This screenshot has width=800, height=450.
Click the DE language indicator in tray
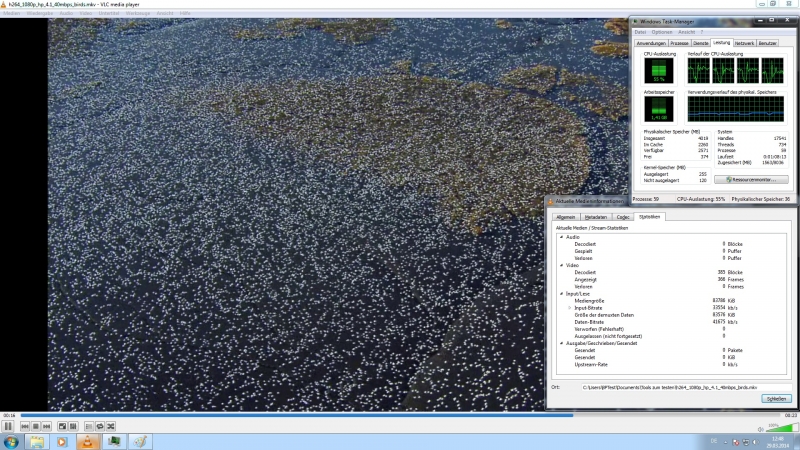[x=714, y=441]
